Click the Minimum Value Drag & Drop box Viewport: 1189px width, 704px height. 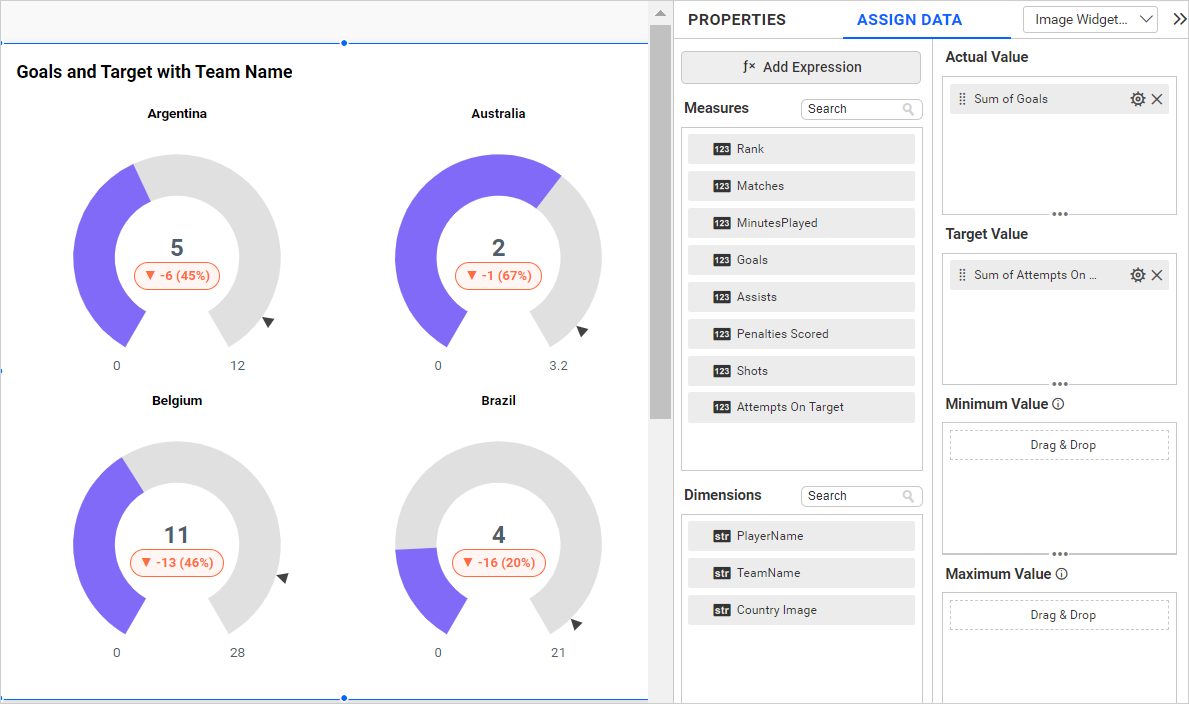tap(1059, 445)
